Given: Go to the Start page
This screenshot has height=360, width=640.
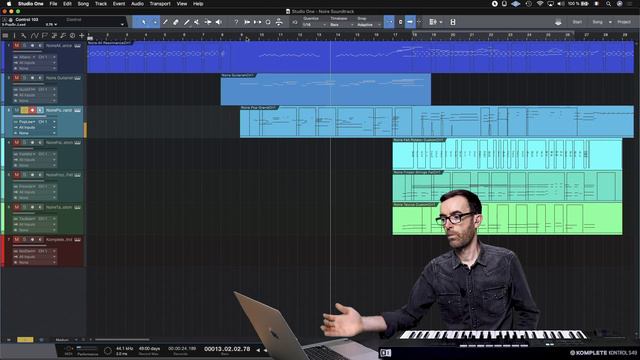Looking at the screenshot, I should (577, 22).
